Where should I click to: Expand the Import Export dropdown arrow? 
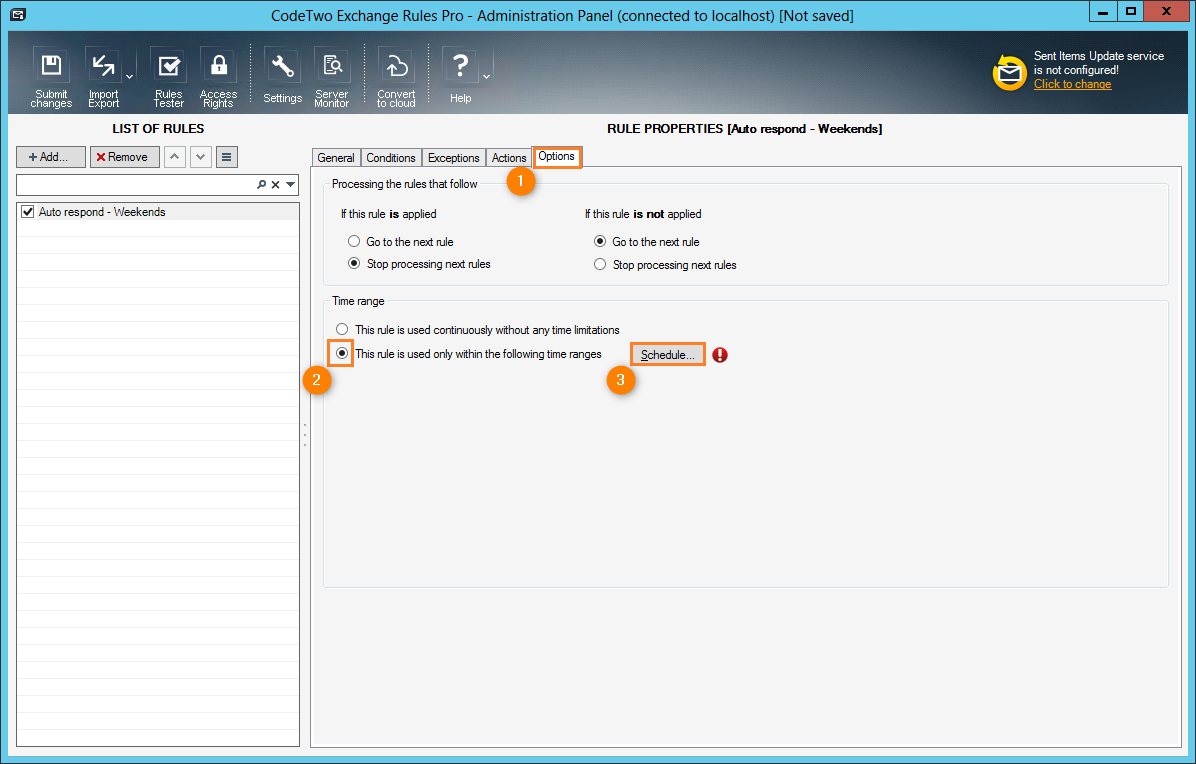[x=129, y=77]
